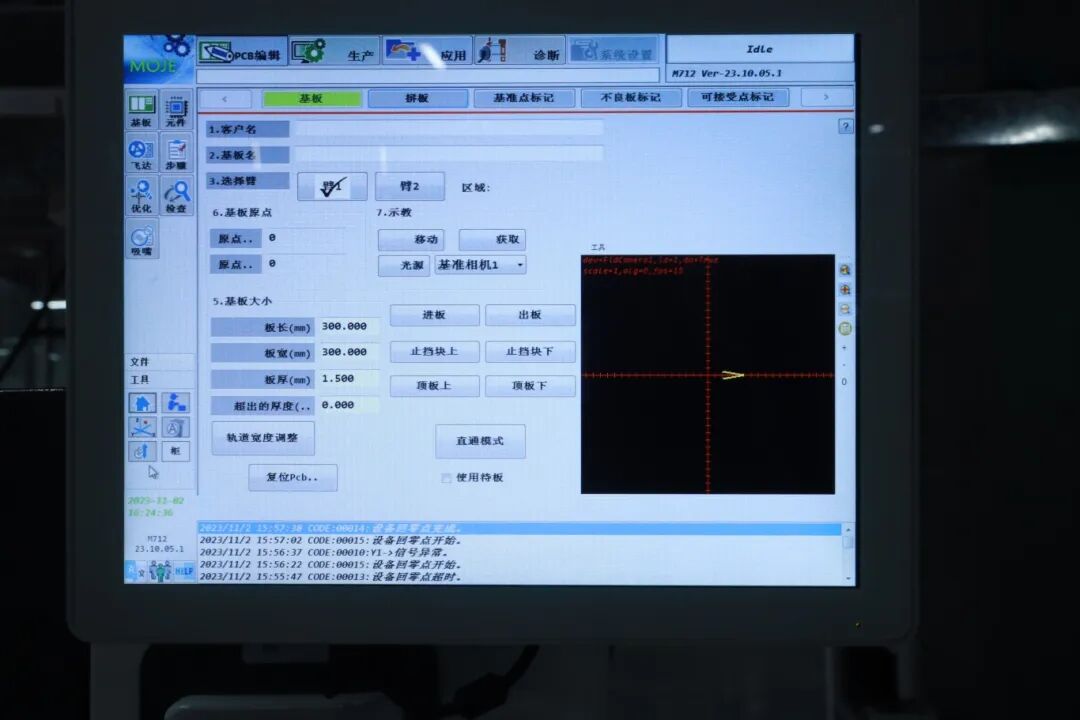
Task: Enable the 使用待板 checkbox
Action: tap(447, 478)
